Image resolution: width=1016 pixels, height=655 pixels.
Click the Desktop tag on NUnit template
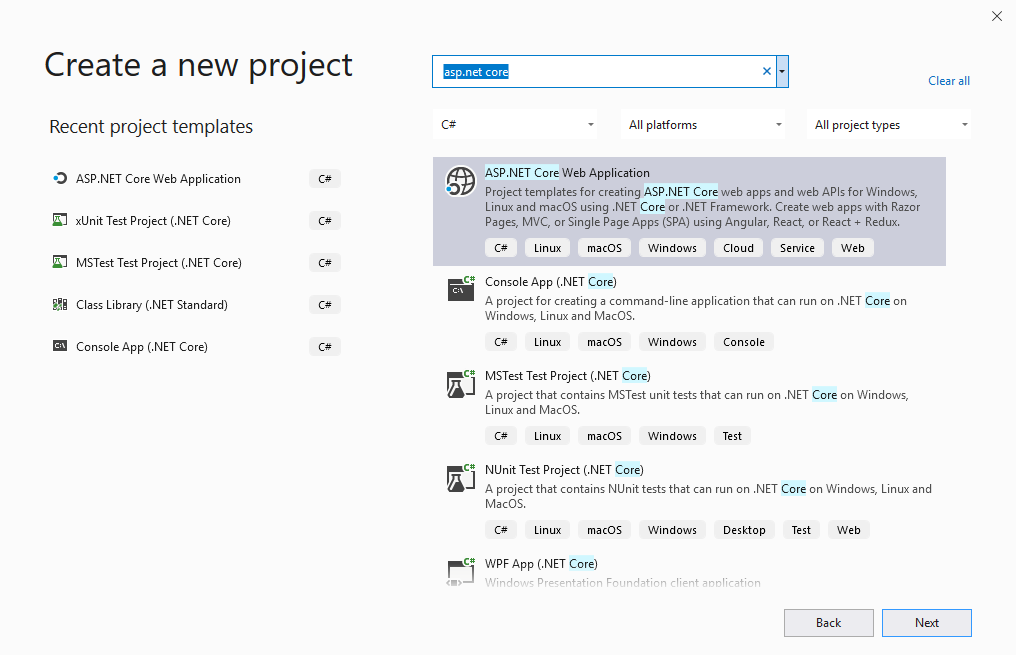pos(744,530)
